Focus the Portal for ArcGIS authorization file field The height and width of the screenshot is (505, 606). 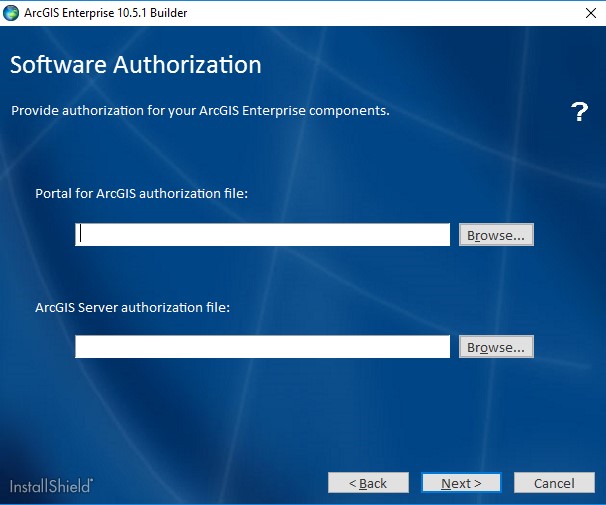262,235
